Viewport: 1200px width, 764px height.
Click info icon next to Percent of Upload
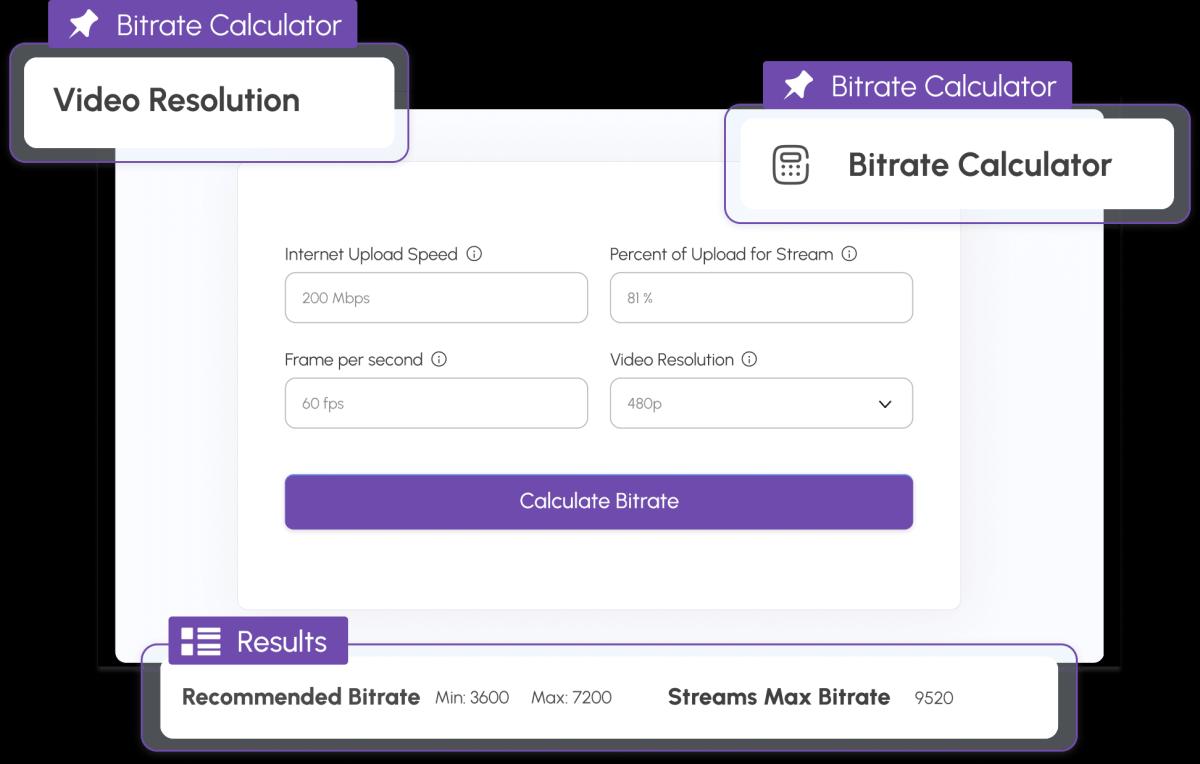[x=849, y=254]
